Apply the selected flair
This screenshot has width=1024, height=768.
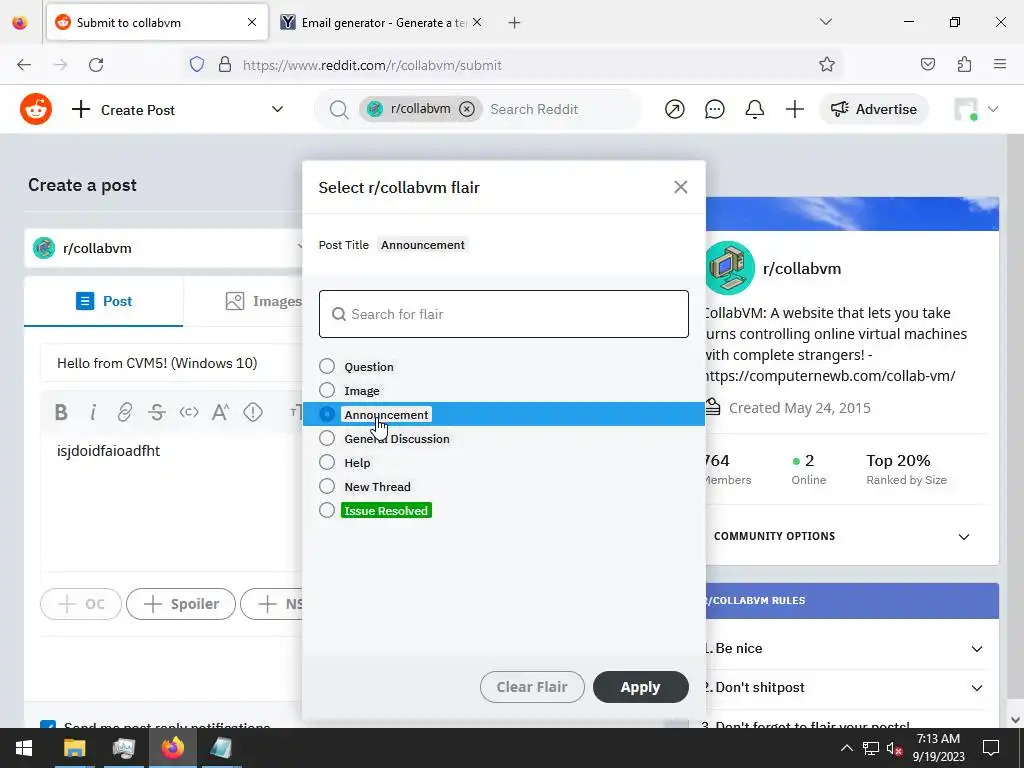coord(641,687)
